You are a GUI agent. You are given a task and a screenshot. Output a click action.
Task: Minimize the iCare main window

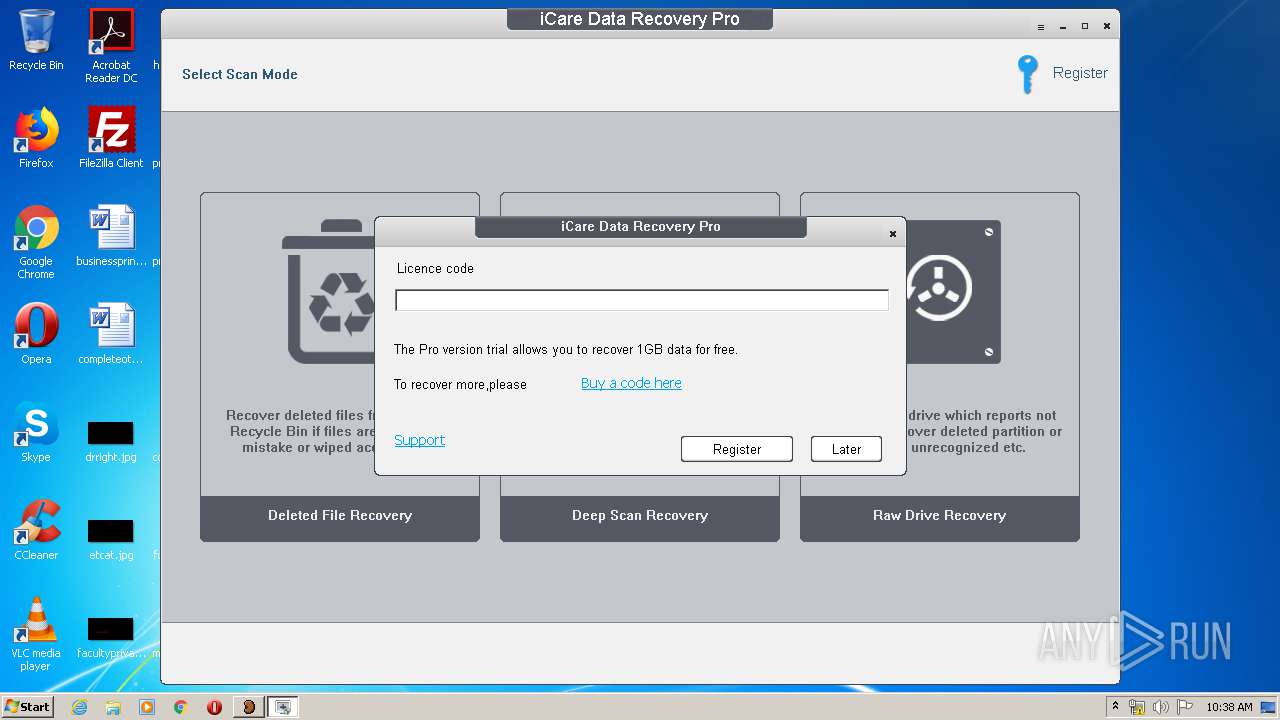point(1063,27)
